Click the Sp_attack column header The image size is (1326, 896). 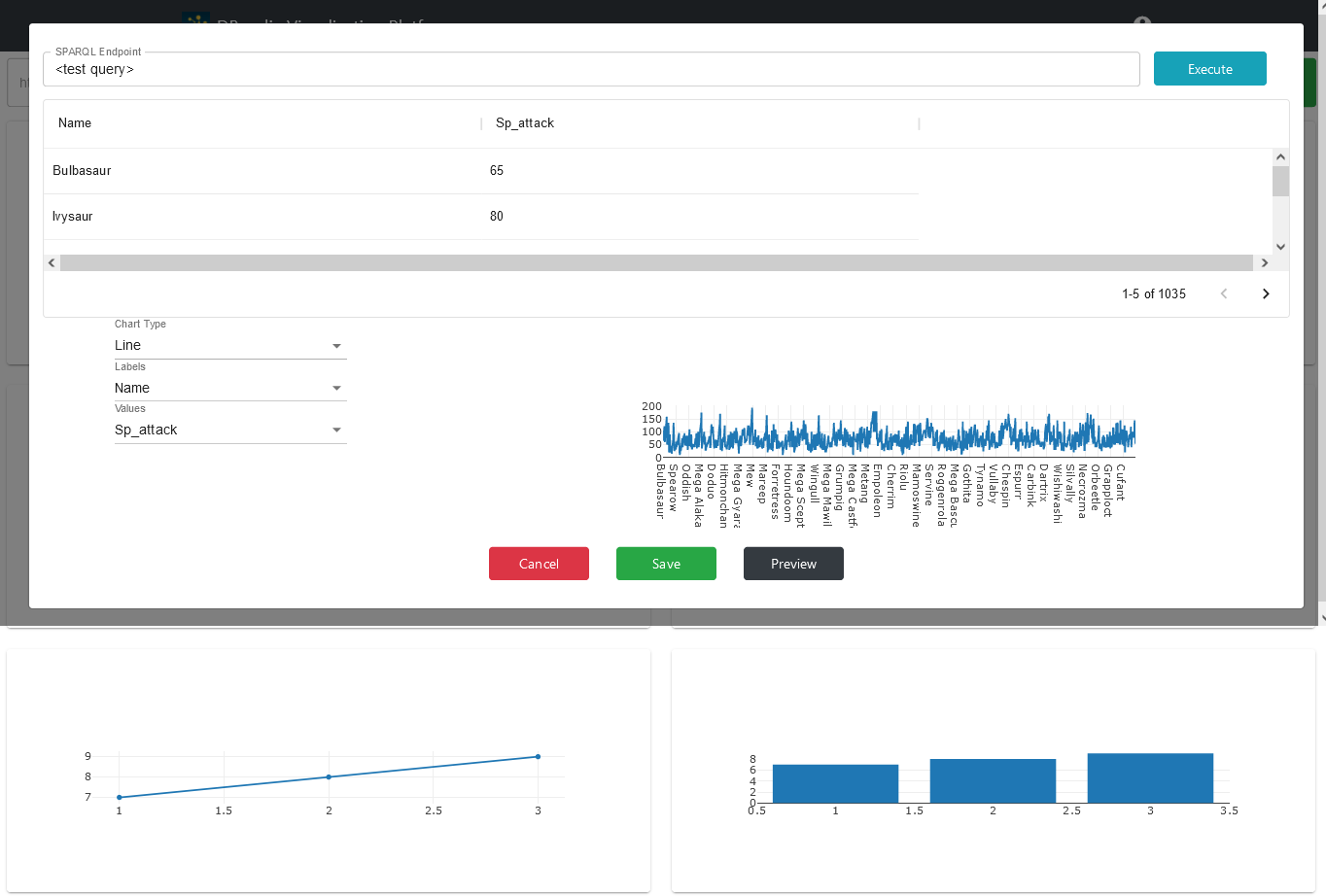700,123
